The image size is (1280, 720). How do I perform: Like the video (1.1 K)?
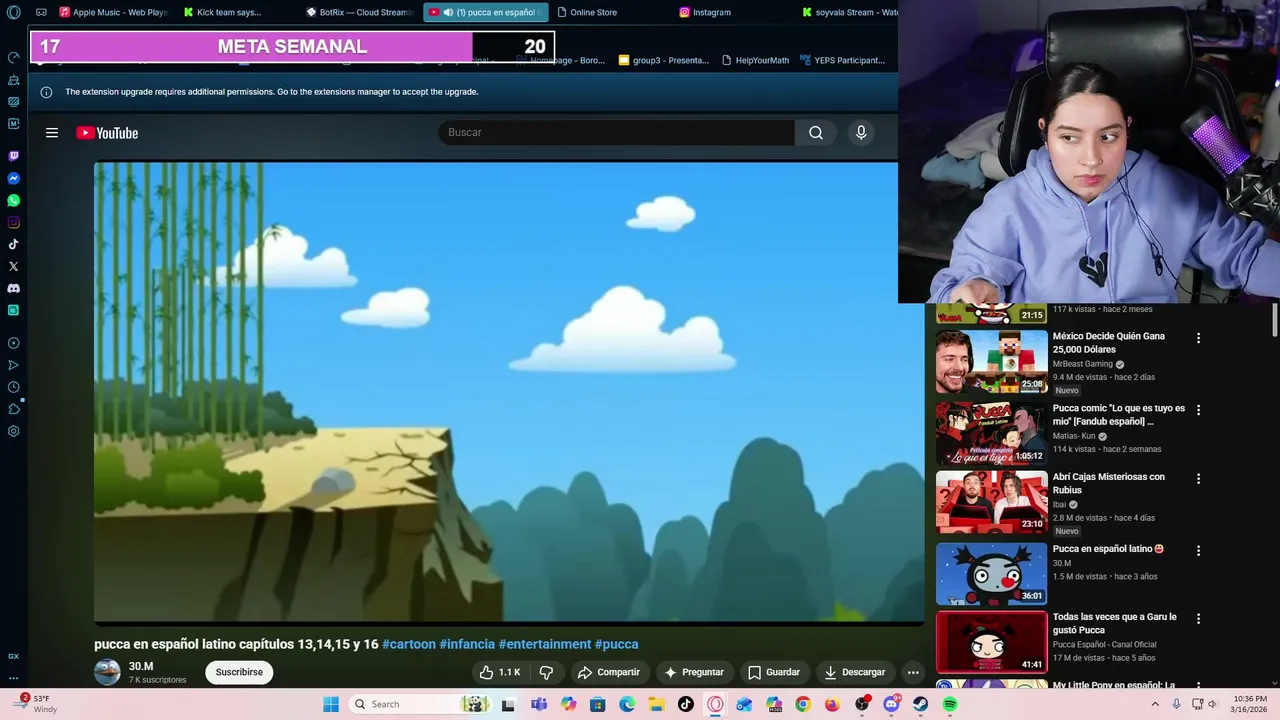click(499, 672)
